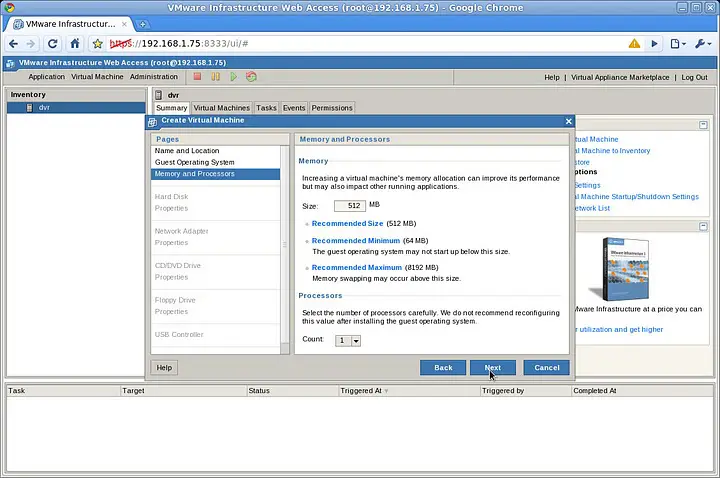Select Name and Location page
This screenshot has width=720, height=478.
[x=215, y=151]
